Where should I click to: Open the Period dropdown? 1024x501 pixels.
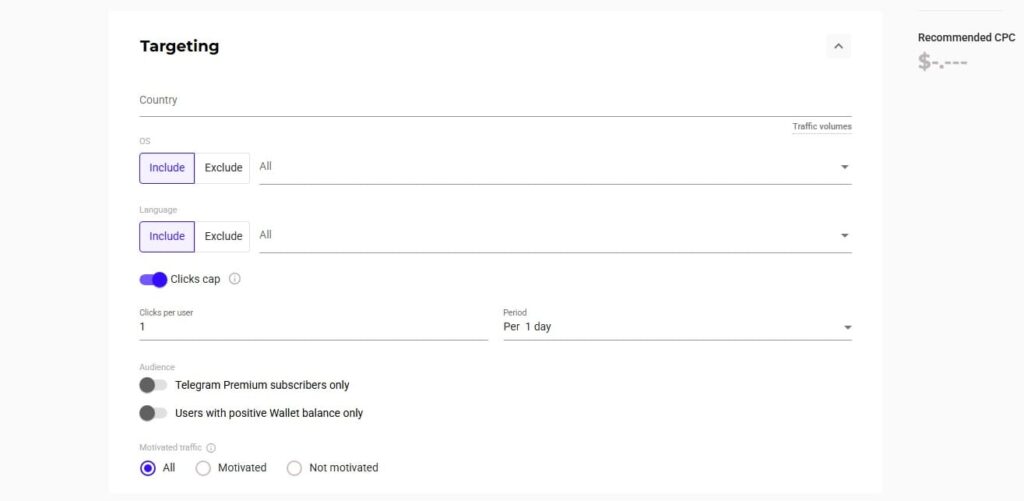point(677,324)
